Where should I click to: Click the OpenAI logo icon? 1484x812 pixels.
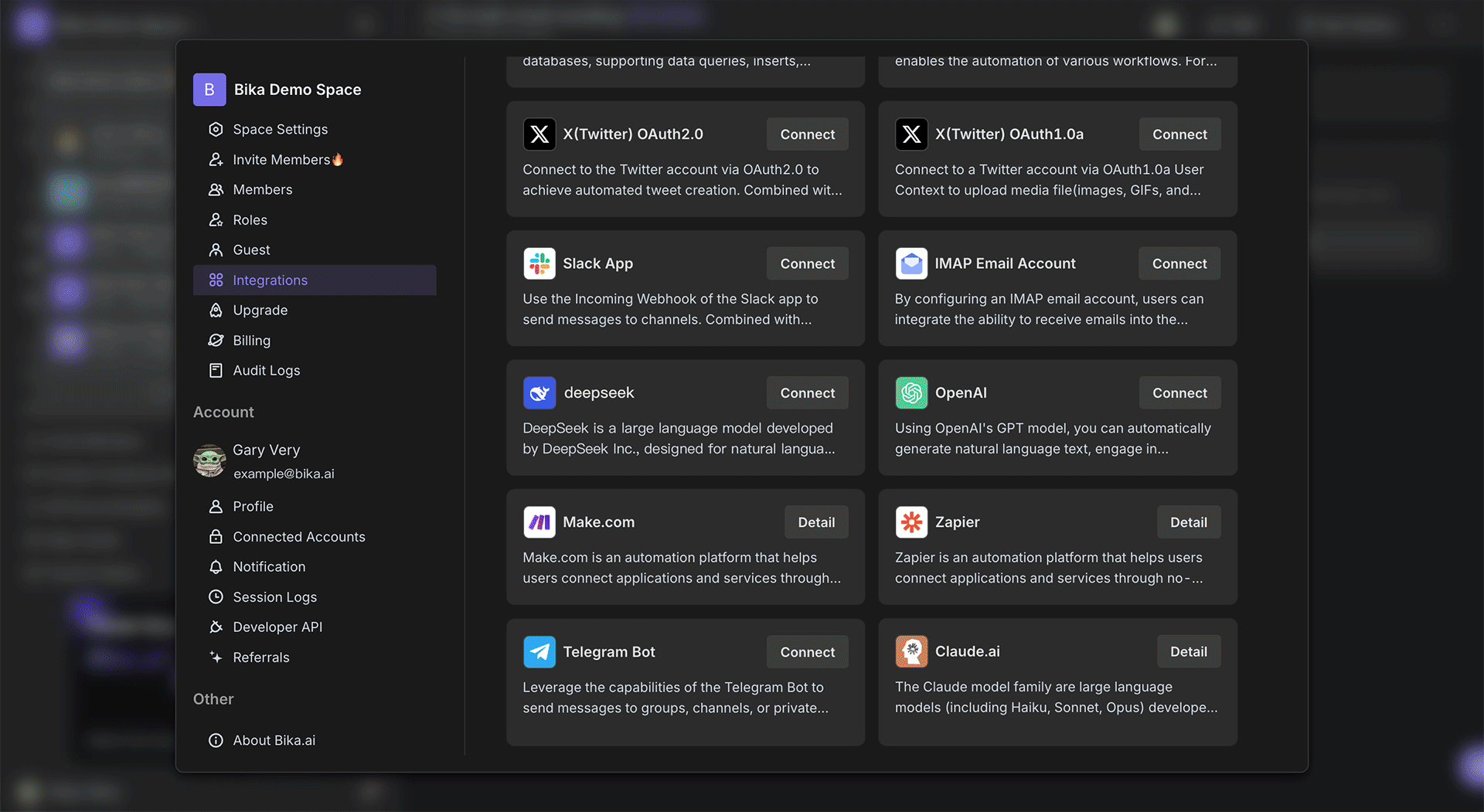911,392
